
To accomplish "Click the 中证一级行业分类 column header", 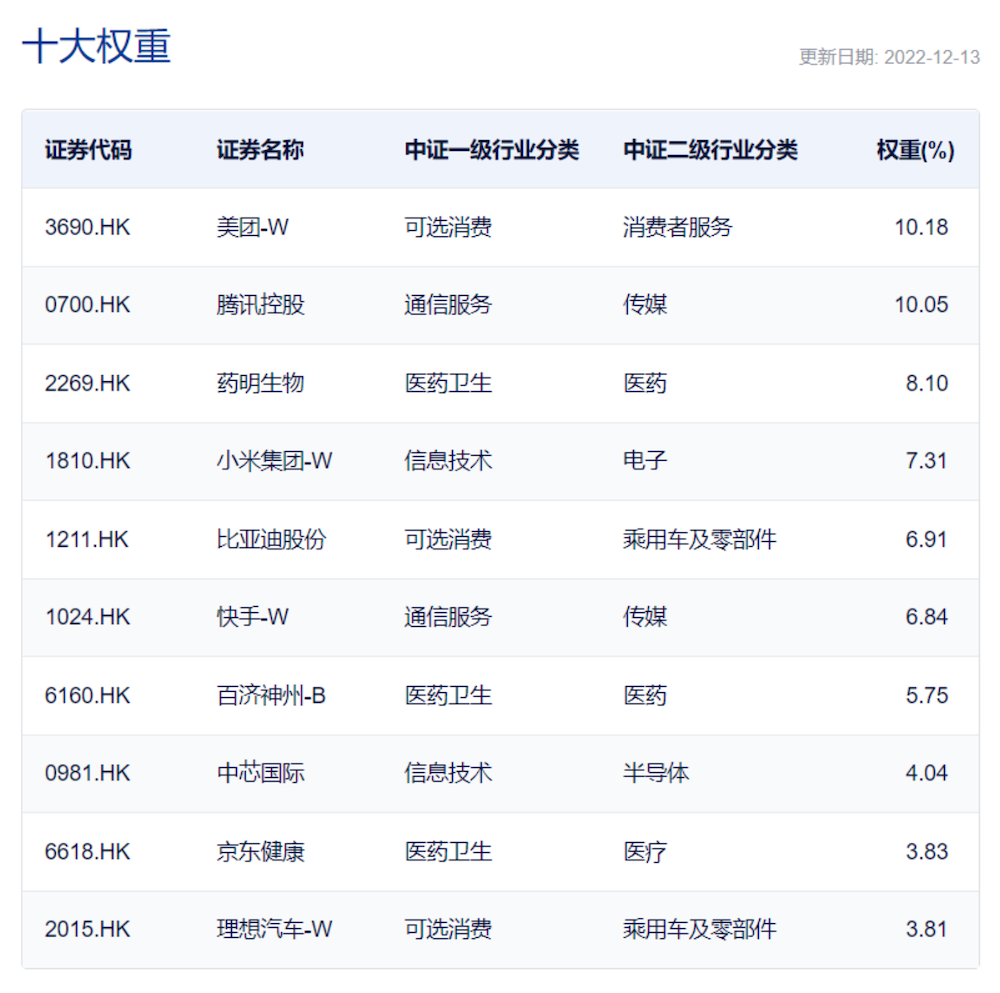I will (492, 150).
